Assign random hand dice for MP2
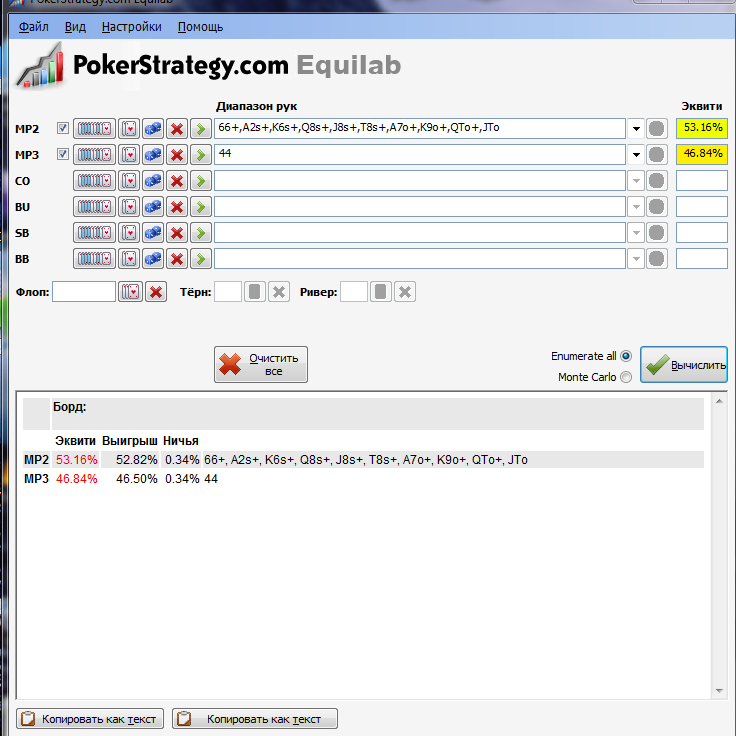 coord(153,128)
